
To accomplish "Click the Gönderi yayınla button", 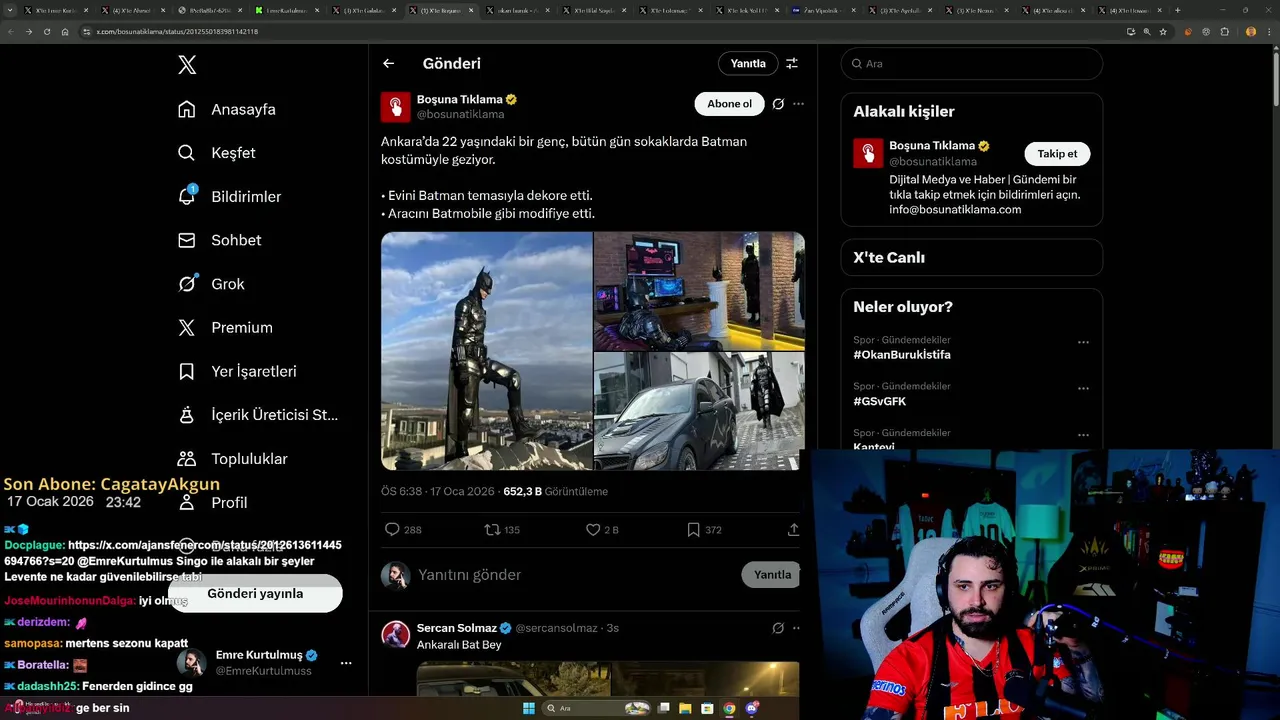I will (x=255, y=593).
